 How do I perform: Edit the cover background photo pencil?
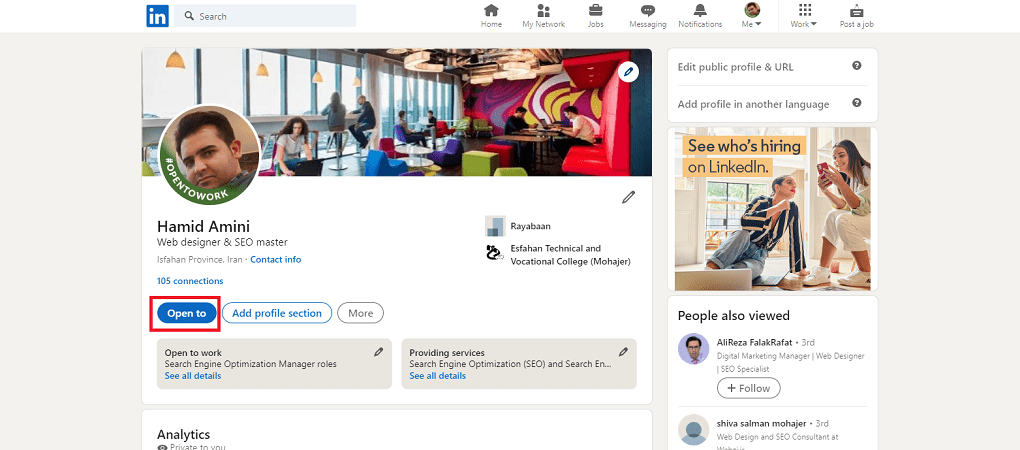click(x=628, y=72)
